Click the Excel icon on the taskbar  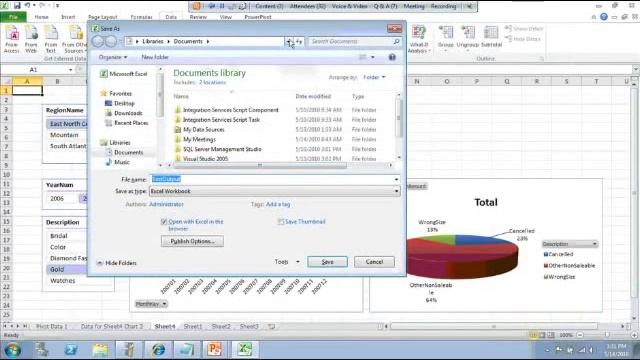pos(244,349)
